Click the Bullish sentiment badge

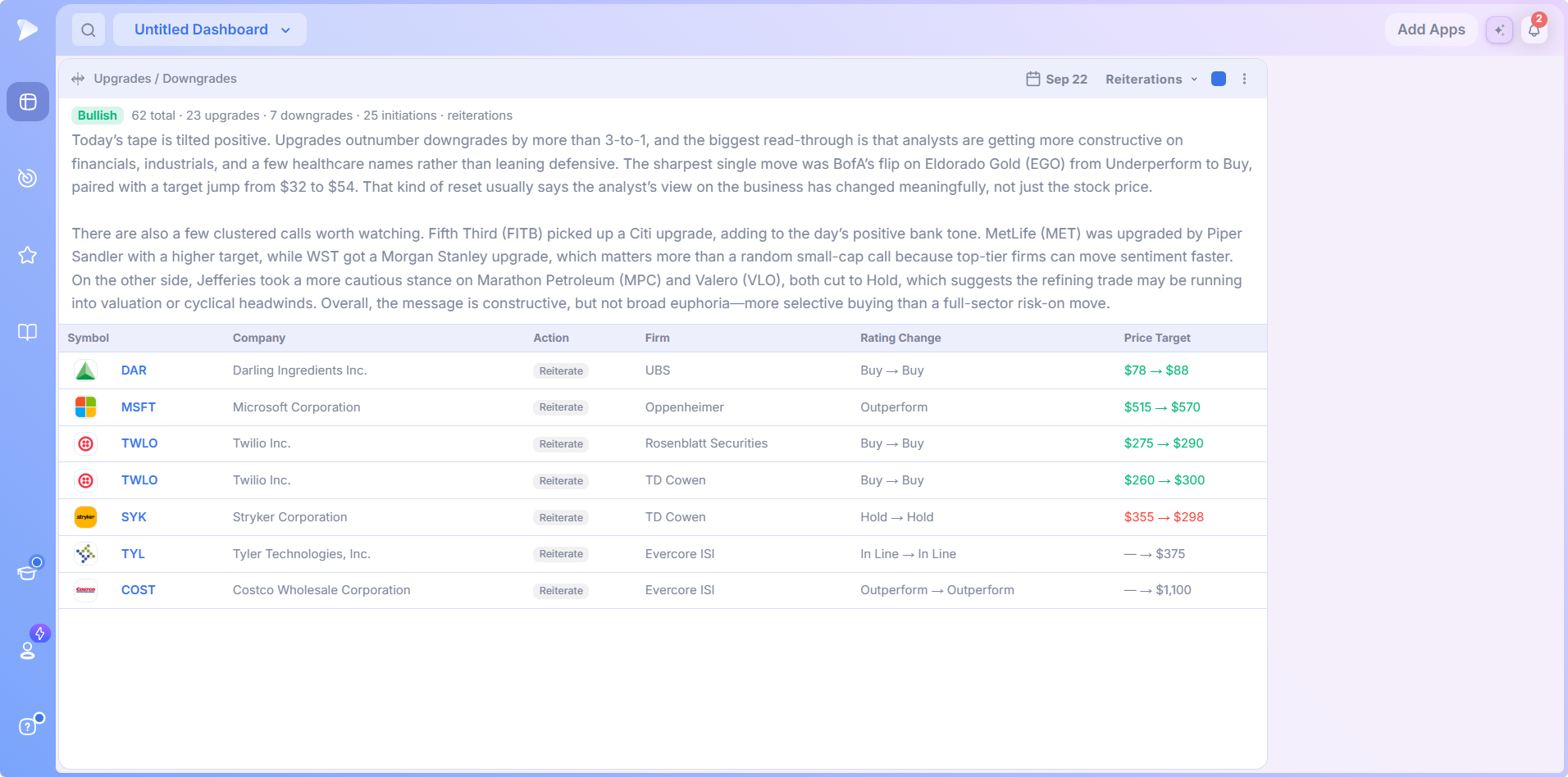point(98,116)
